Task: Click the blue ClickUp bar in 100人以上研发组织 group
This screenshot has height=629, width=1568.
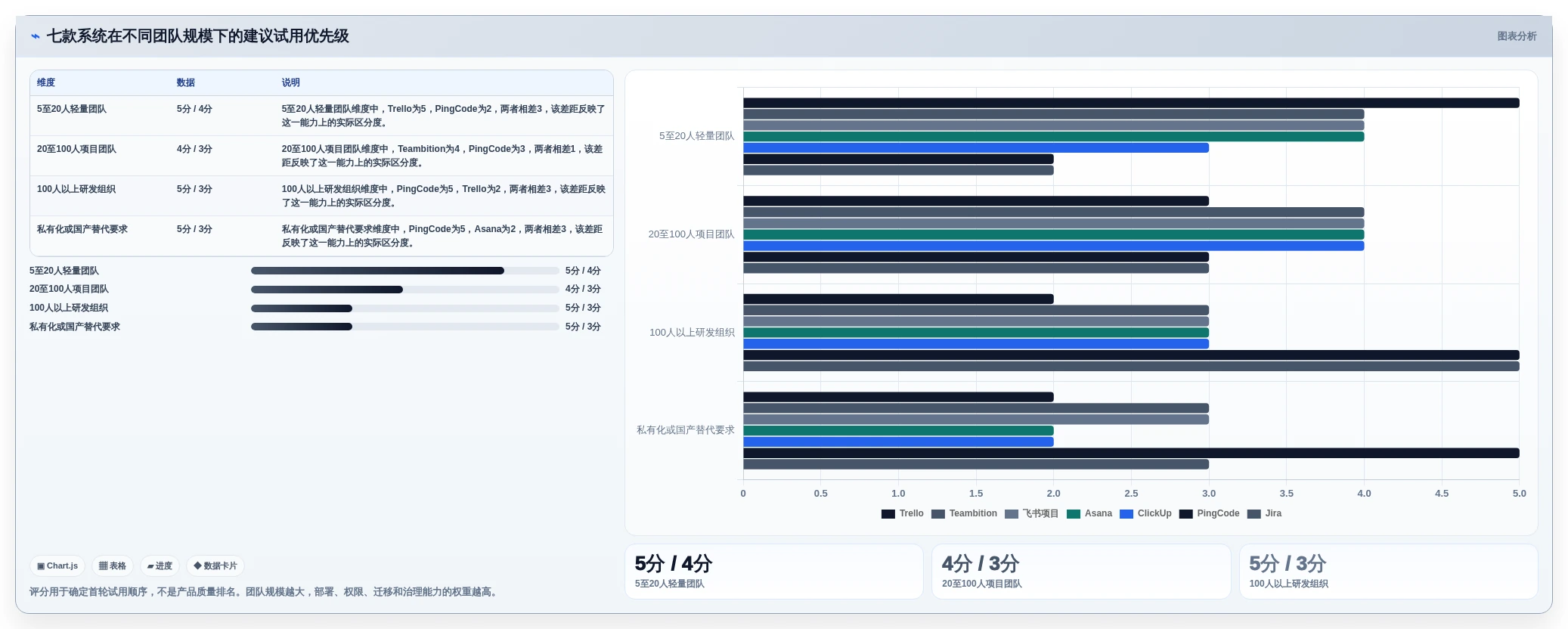Action: click(x=976, y=344)
